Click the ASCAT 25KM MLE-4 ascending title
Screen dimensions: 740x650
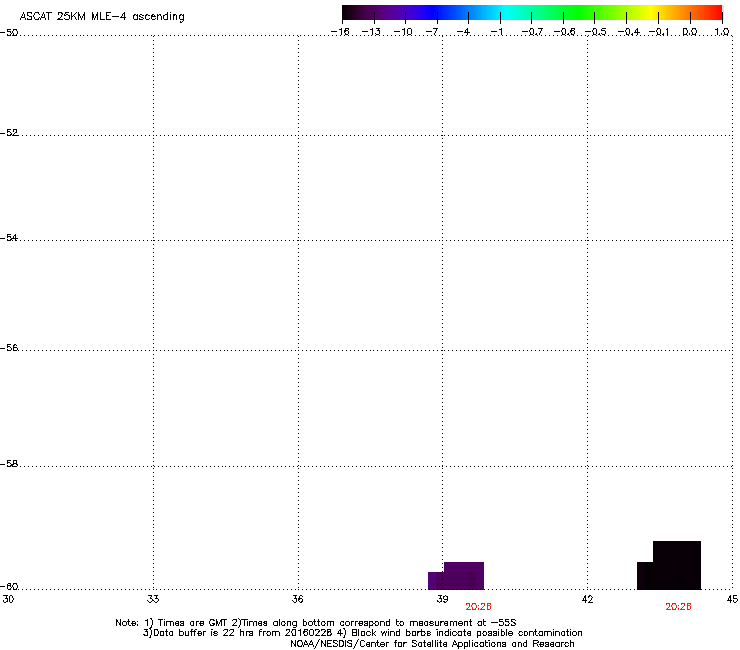tap(102, 17)
